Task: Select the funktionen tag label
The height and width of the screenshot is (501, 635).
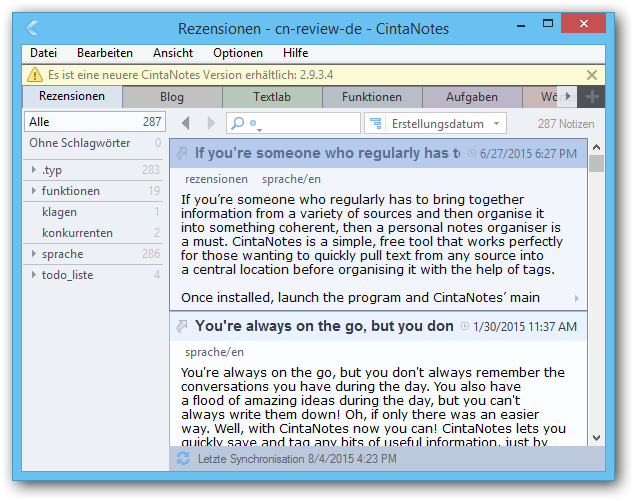Action: point(71,191)
